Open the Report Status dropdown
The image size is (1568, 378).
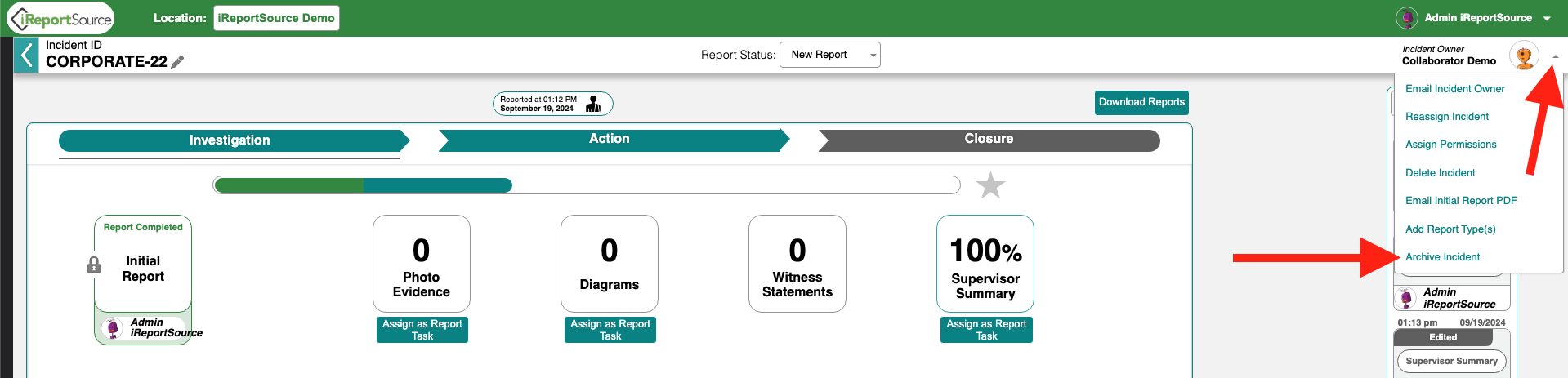[830, 55]
